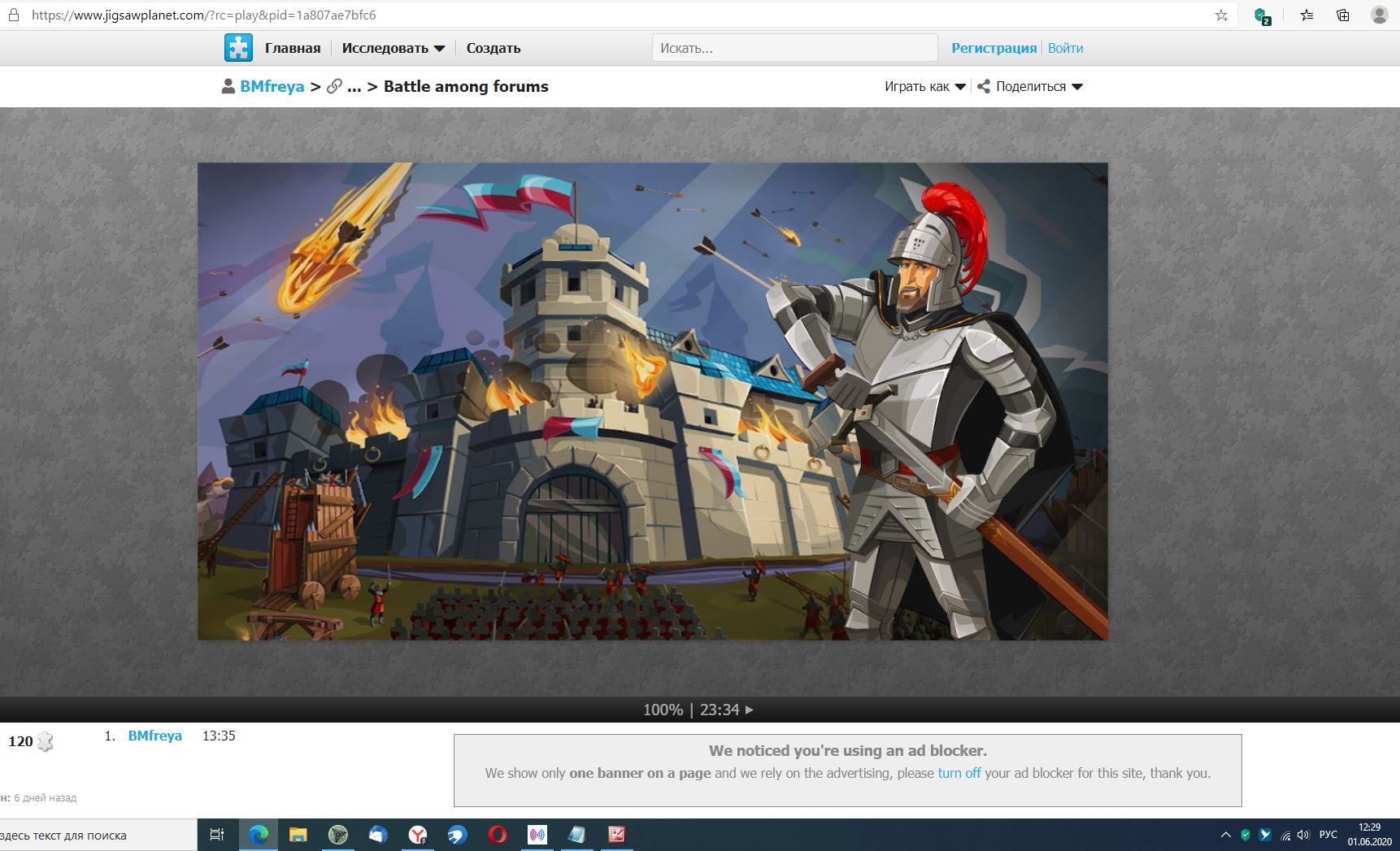Focus the Искать search field

pyautogui.click(x=794, y=48)
